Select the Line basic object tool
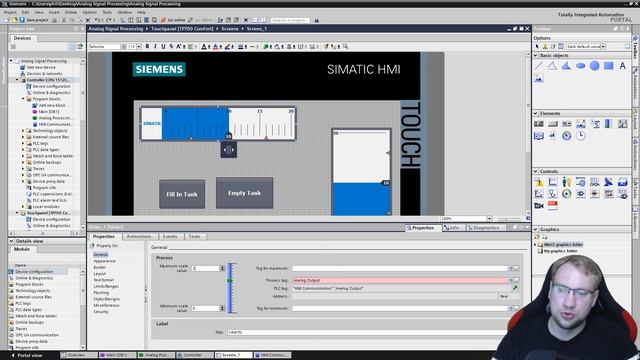Viewport: 640px width, 360px height. point(539,66)
